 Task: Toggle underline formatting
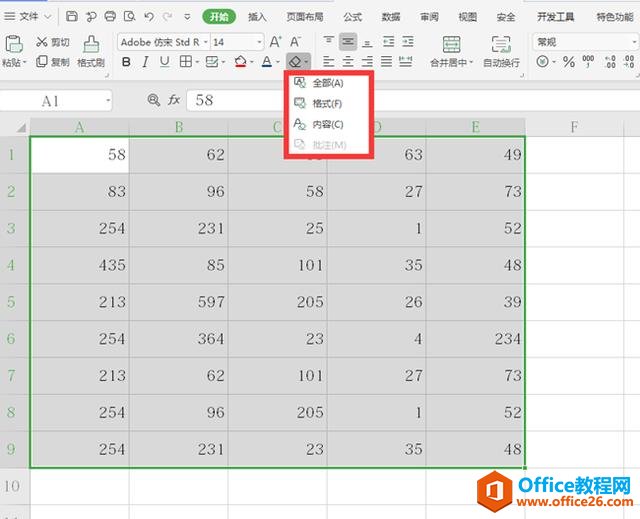[164, 62]
